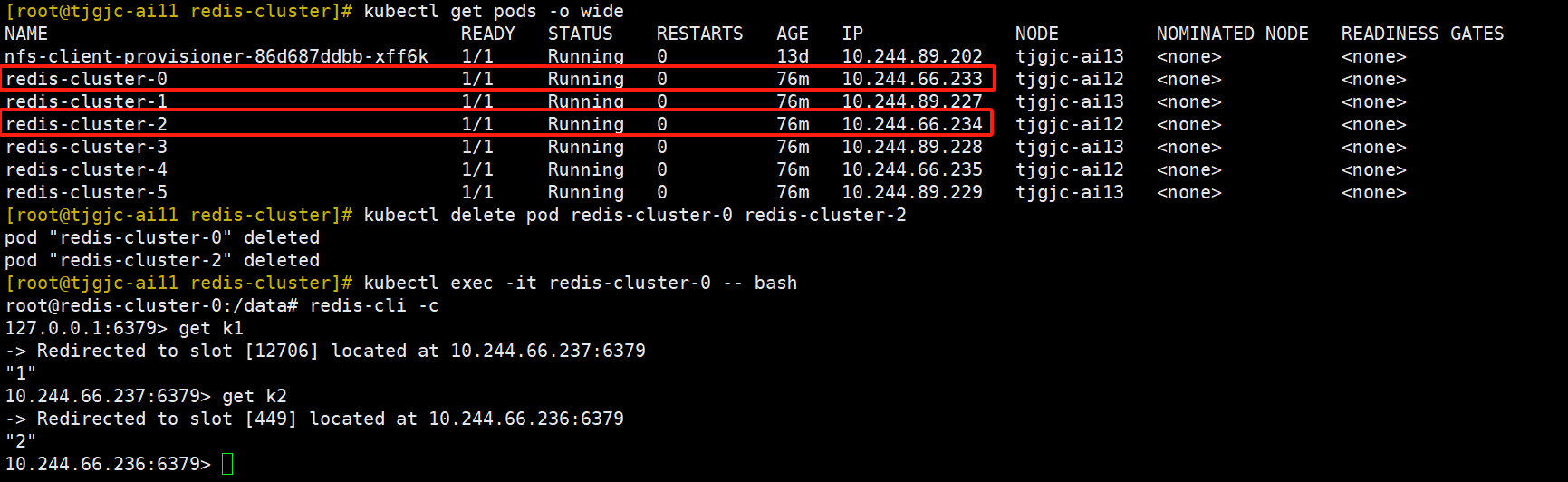Click node tjgjc-ai13 in redis-cluster-5 row
Image resolution: width=1568 pixels, height=482 pixels.
tap(1070, 192)
